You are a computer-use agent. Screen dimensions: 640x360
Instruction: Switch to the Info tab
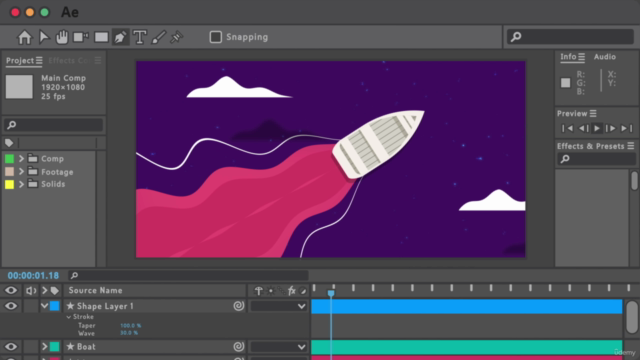tap(568, 57)
